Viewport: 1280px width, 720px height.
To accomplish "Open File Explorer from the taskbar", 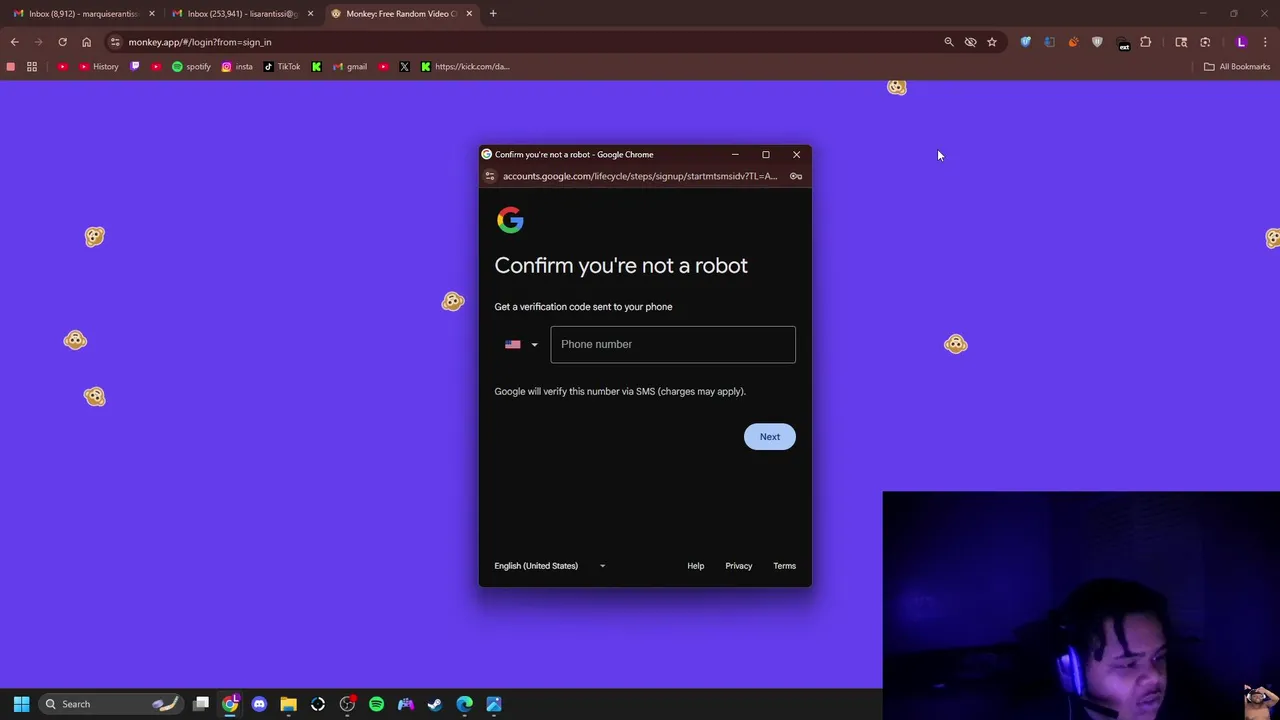I will 288,704.
